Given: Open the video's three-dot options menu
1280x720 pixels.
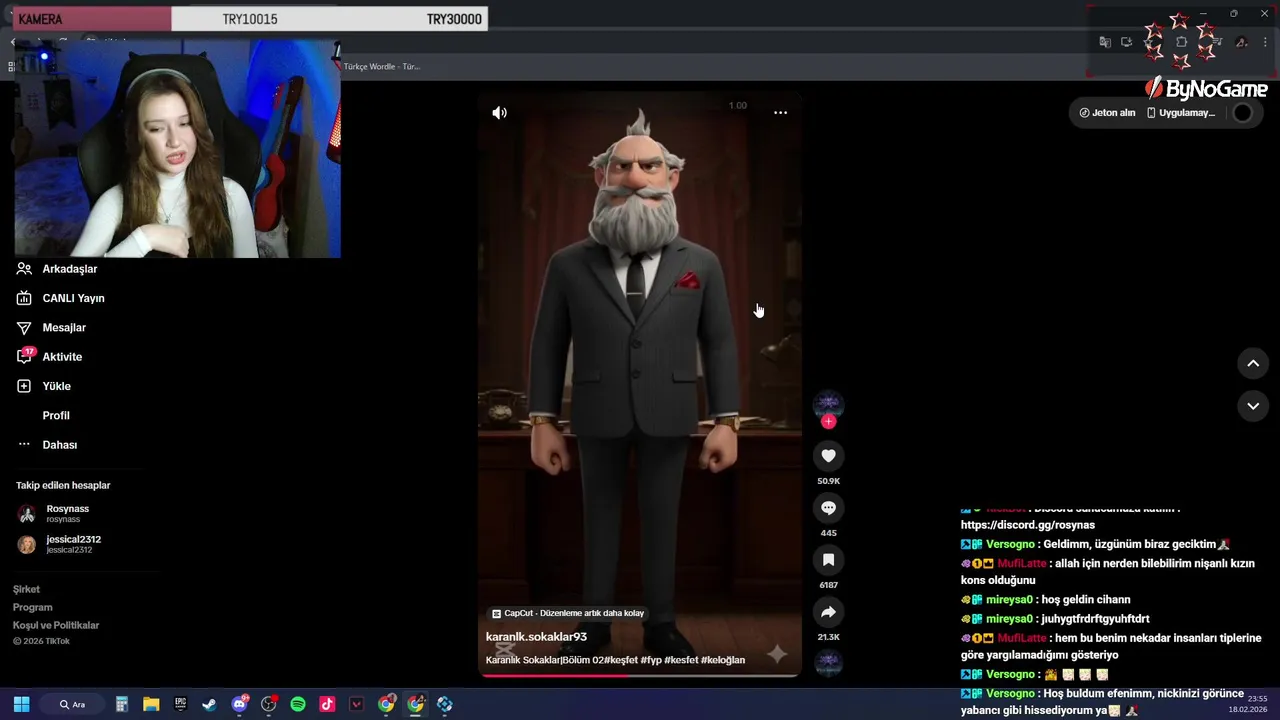Looking at the screenshot, I should tap(780, 113).
